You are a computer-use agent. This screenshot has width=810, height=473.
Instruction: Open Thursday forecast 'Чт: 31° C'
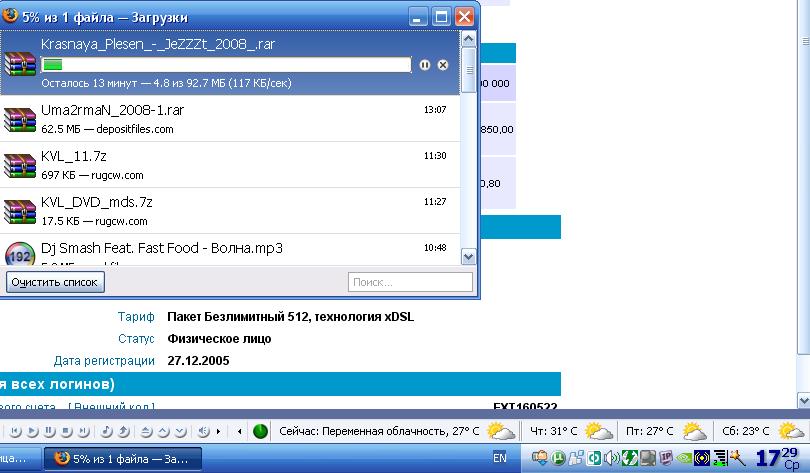coord(571,431)
